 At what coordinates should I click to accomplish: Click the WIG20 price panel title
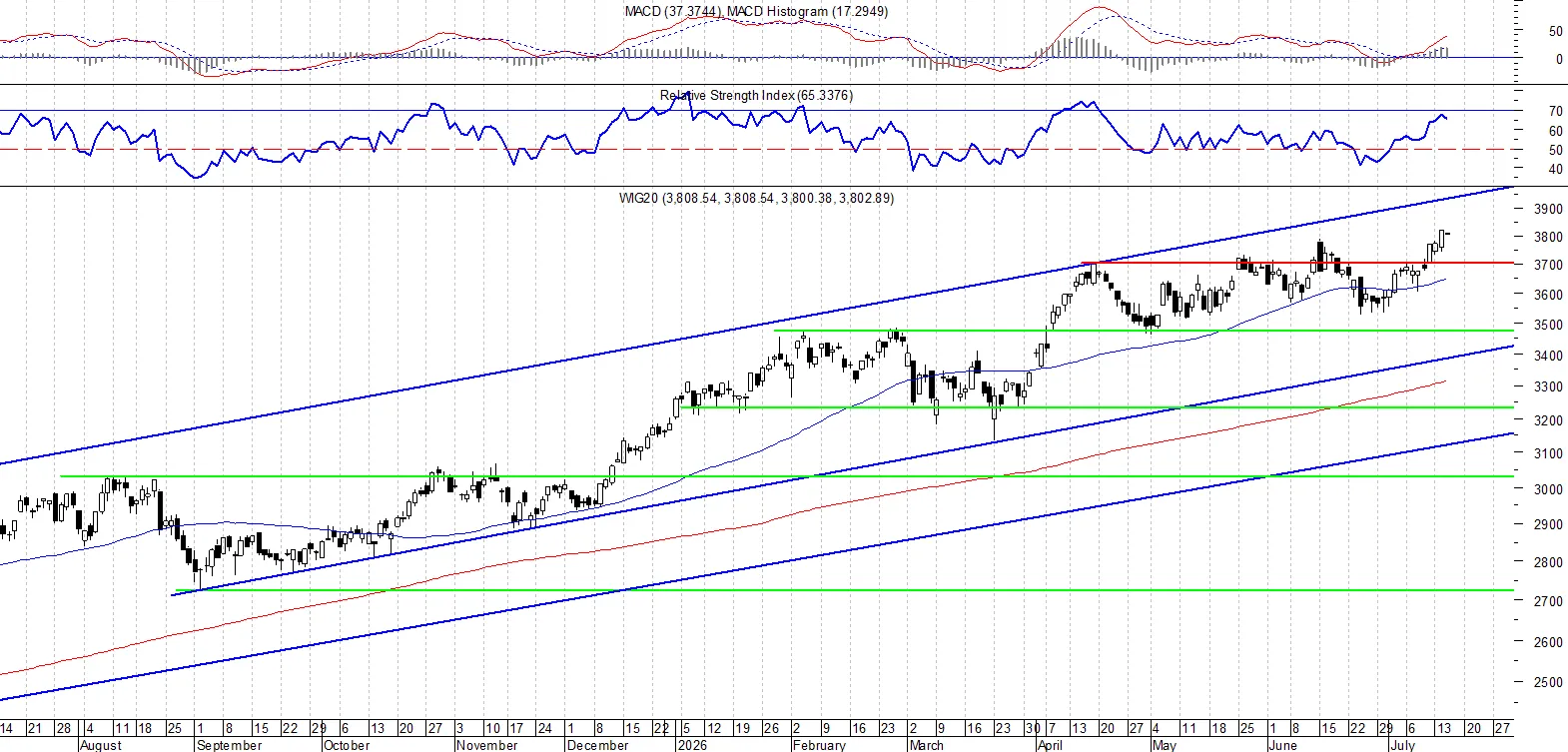756,198
